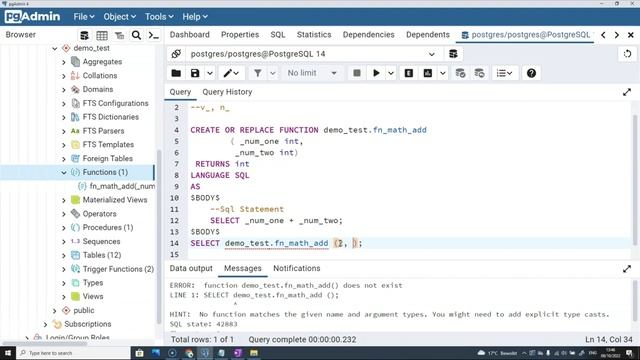This screenshot has width=640, height=360.
Task: Open the Tools menu
Action: tap(159, 17)
